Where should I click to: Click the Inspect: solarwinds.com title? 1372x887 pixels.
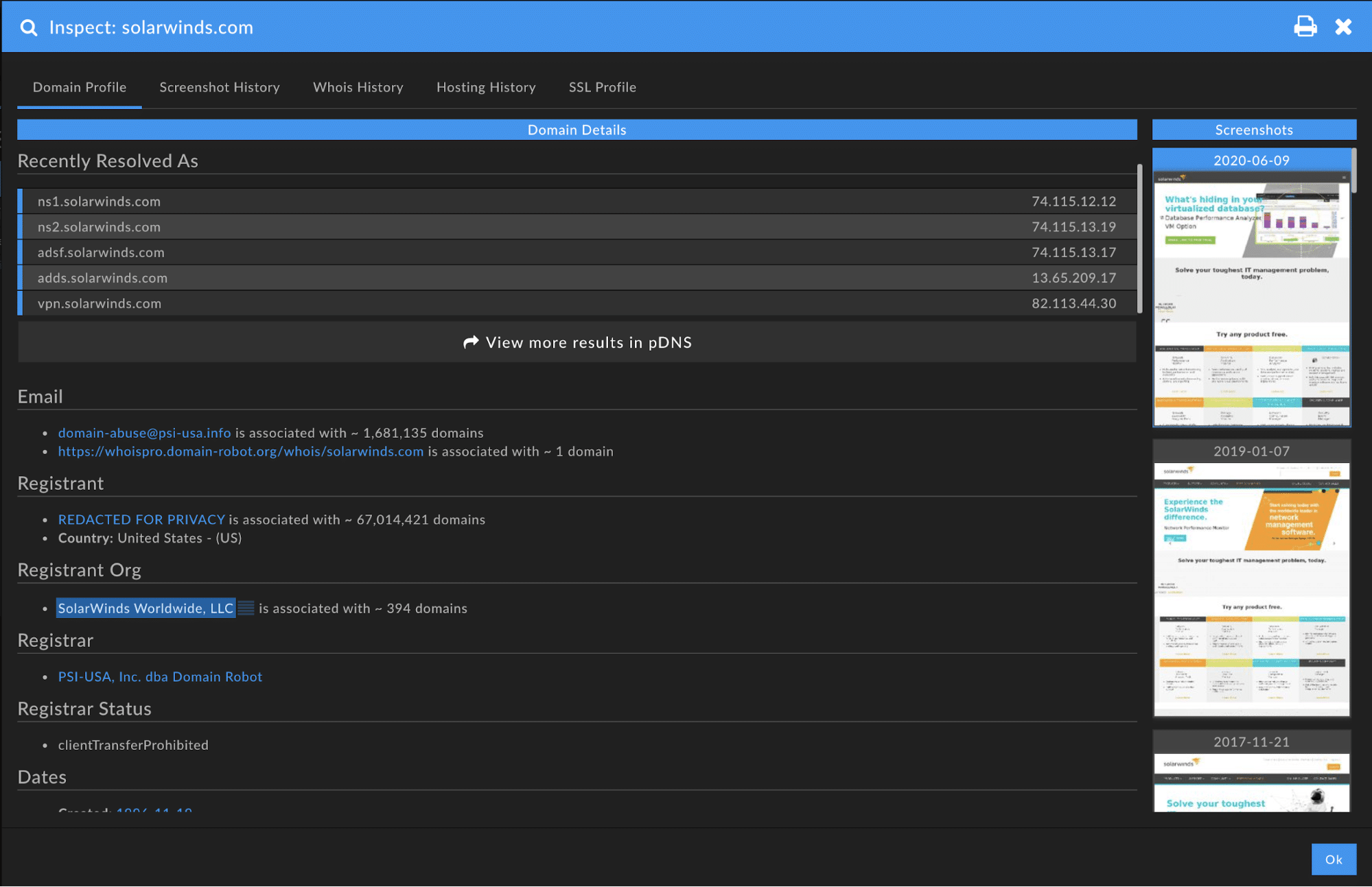point(151,27)
